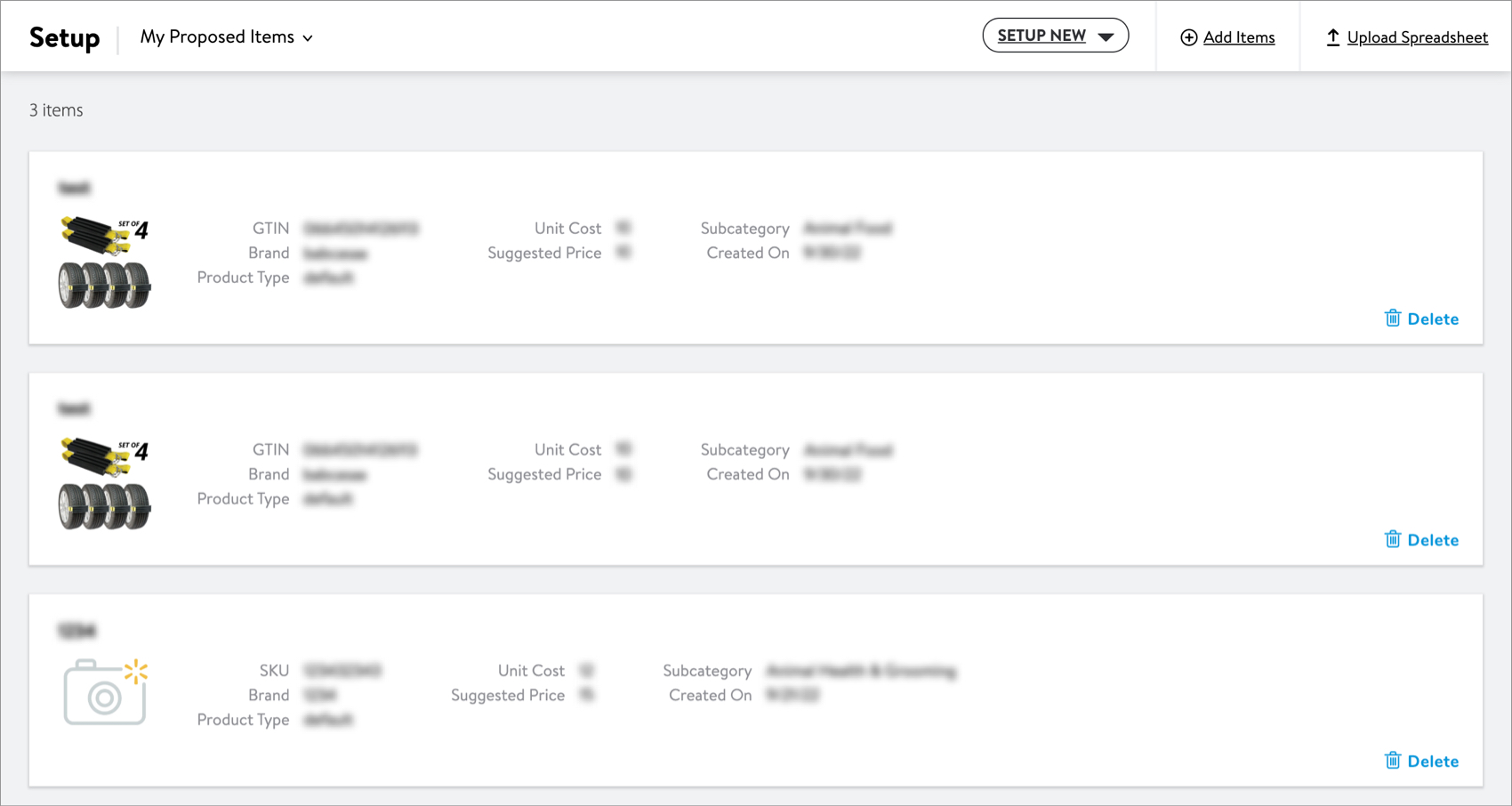The image size is (1512, 806).
Task: Click the Setup page heading
Action: pyautogui.click(x=65, y=37)
